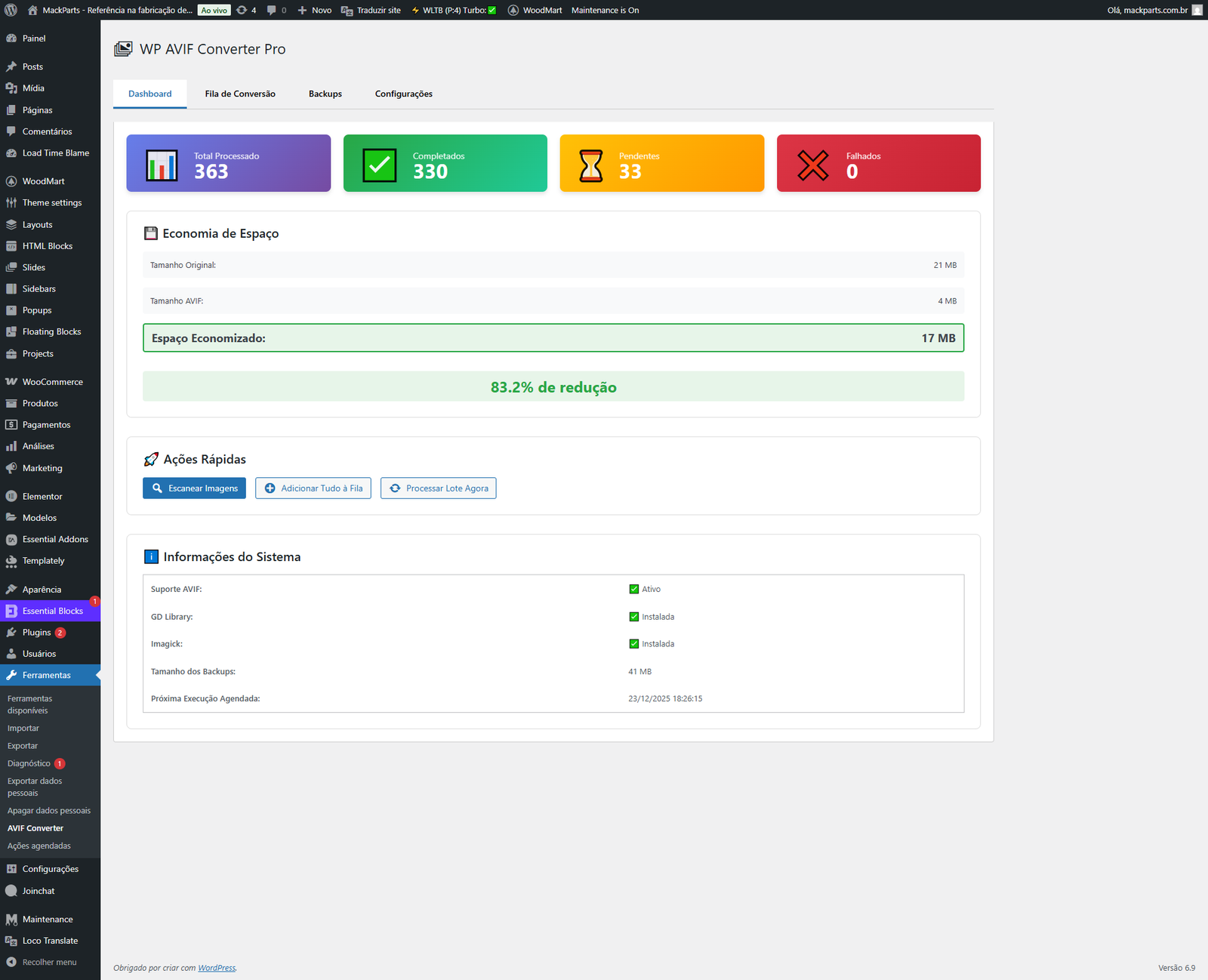The width and height of the screenshot is (1208, 980).
Task: Open the updates icon showing 4
Action: [246, 10]
